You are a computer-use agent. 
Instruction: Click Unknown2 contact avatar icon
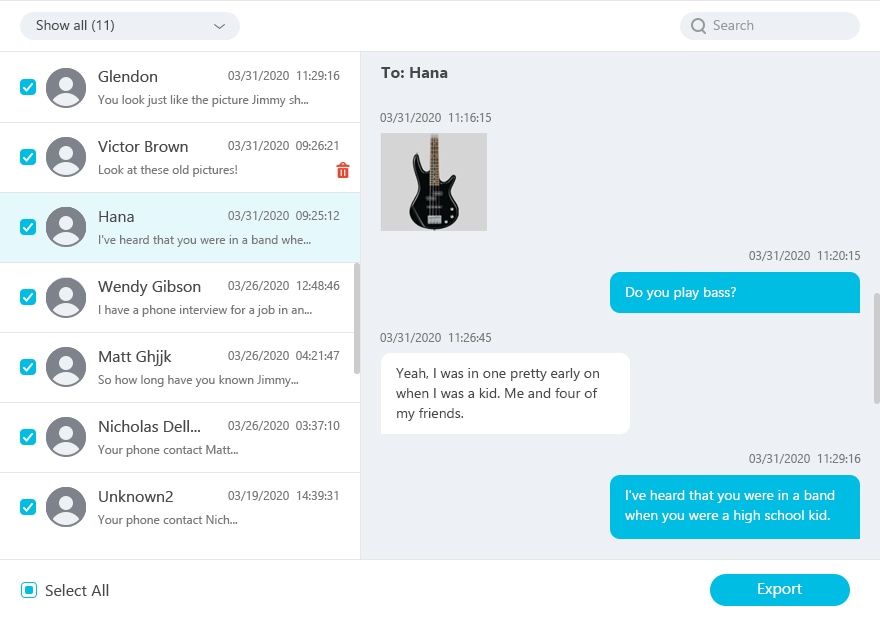[x=66, y=507]
